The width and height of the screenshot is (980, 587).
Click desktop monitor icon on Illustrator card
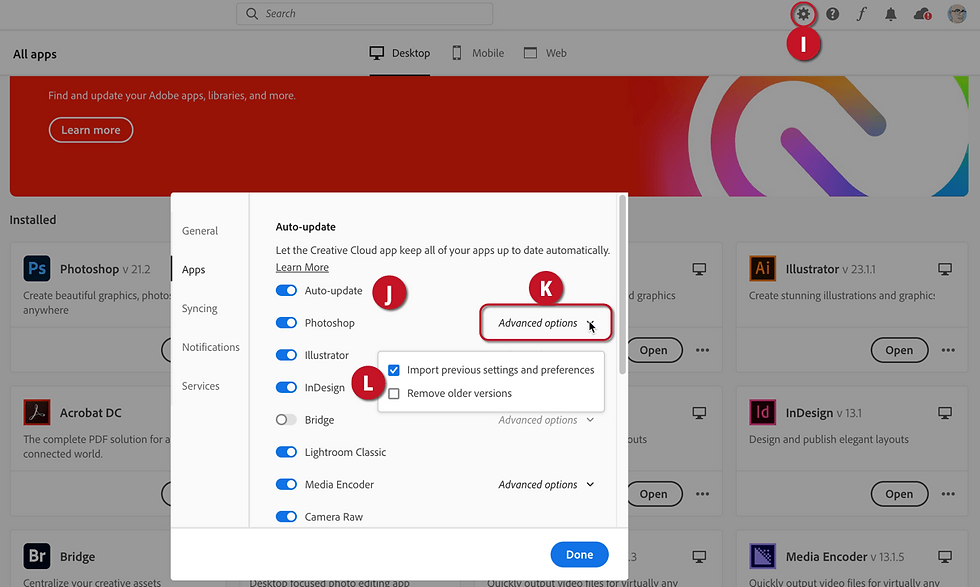tap(945, 269)
